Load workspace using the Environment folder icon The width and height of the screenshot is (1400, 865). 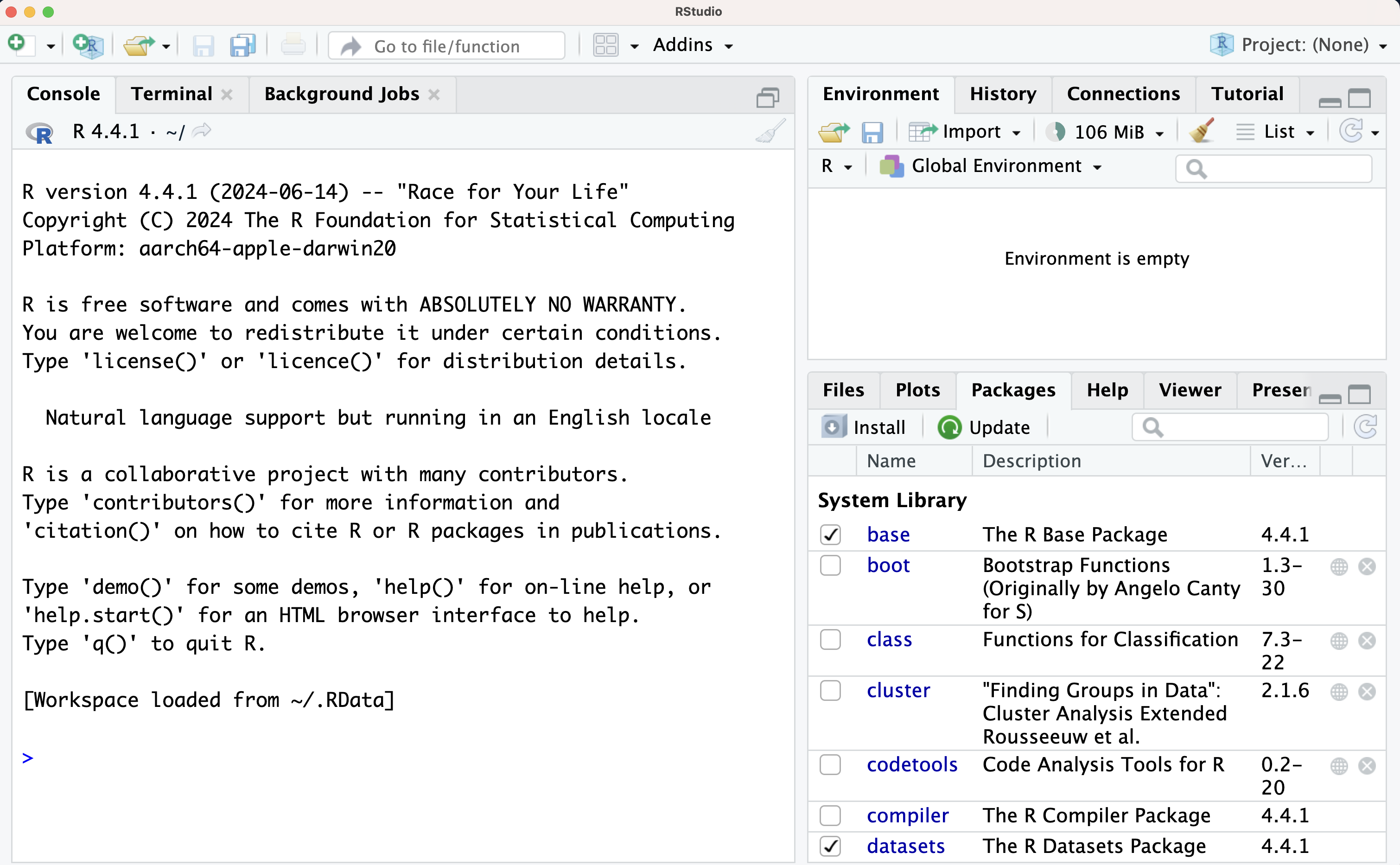(x=834, y=132)
